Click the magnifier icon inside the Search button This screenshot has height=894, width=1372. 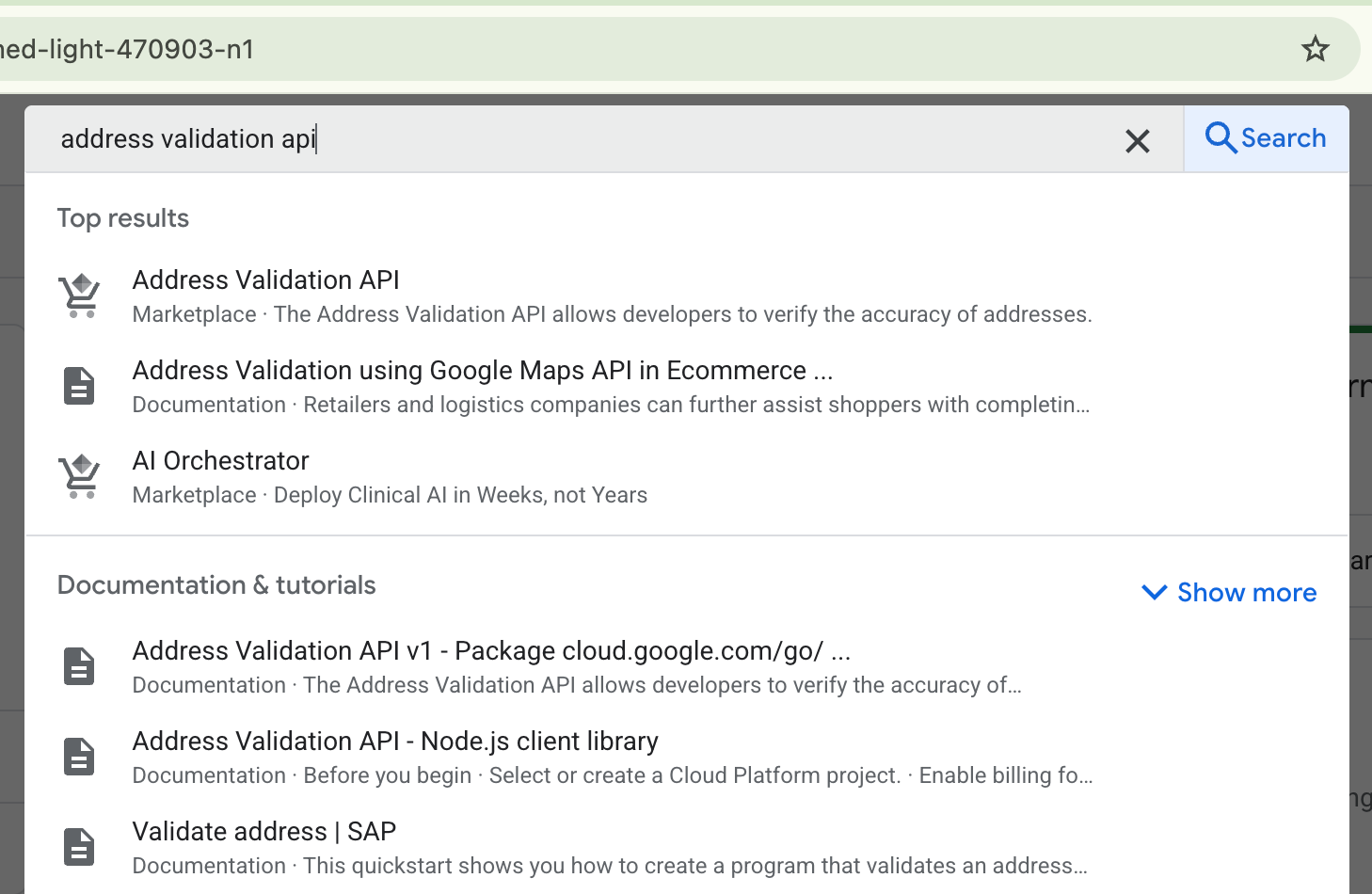[x=1220, y=137]
